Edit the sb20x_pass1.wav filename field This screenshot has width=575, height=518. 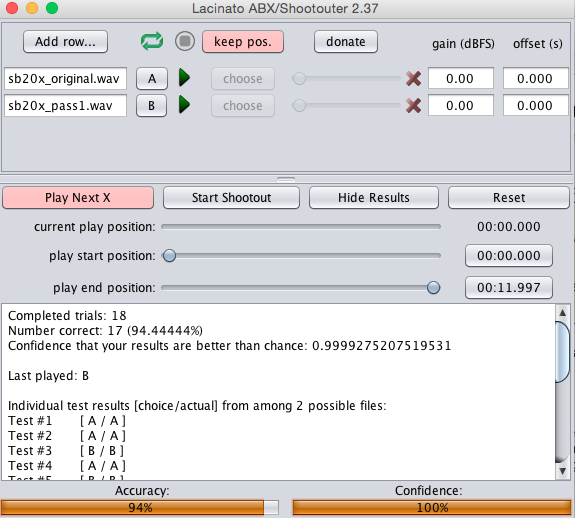pyautogui.click(x=65, y=106)
